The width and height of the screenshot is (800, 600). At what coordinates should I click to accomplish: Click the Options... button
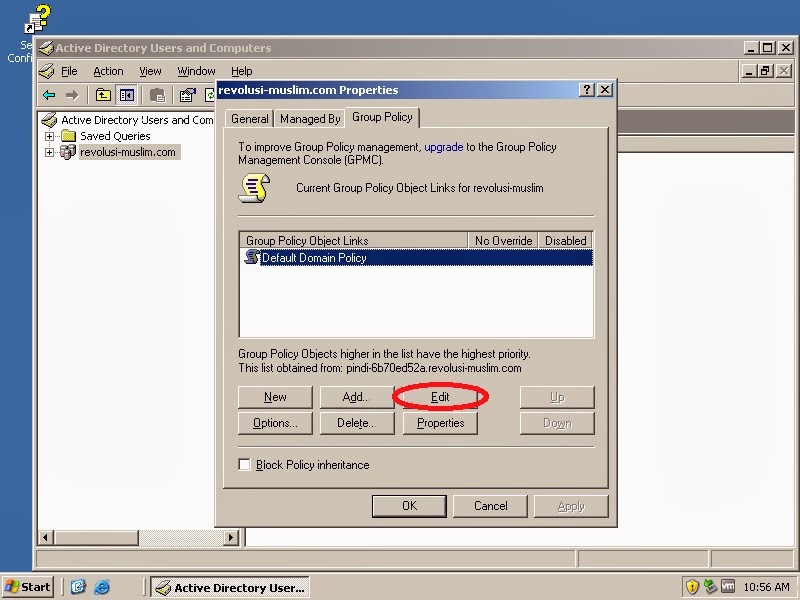(275, 423)
